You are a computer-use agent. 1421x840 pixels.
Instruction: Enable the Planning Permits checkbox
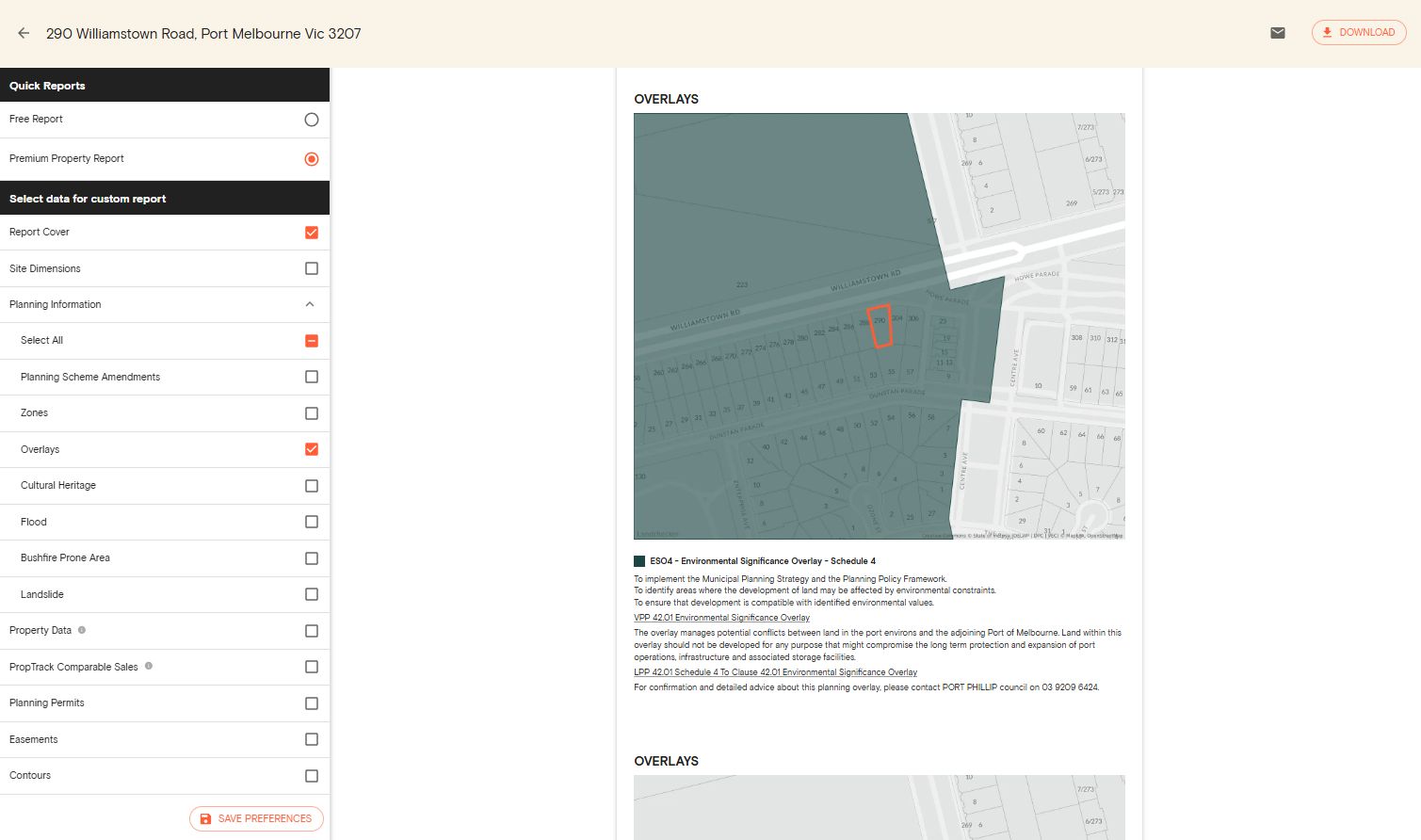coord(312,703)
